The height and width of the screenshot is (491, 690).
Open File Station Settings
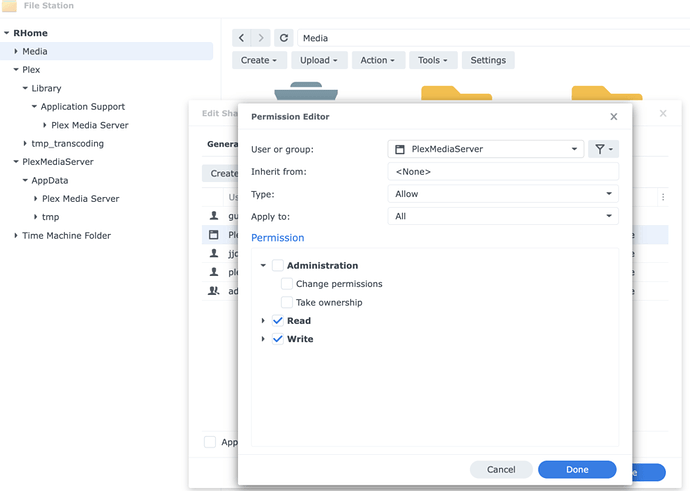tap(488, 60)
